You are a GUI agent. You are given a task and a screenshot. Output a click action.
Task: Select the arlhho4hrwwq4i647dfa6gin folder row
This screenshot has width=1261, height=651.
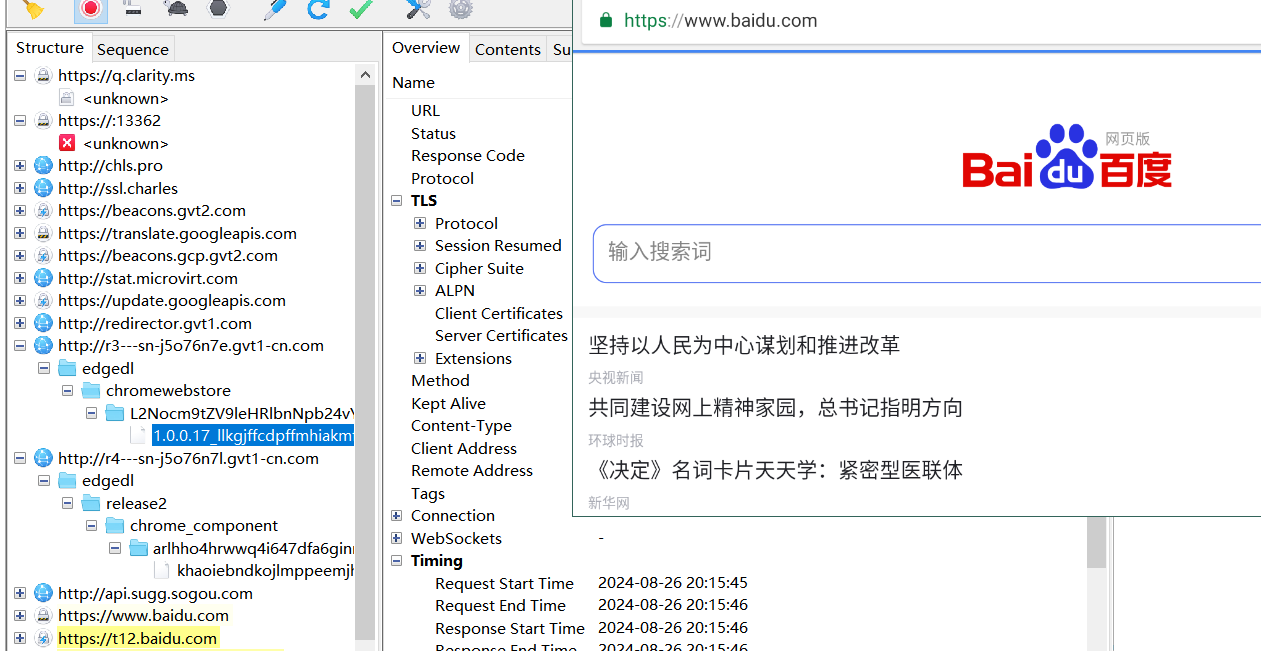point(253,548)
